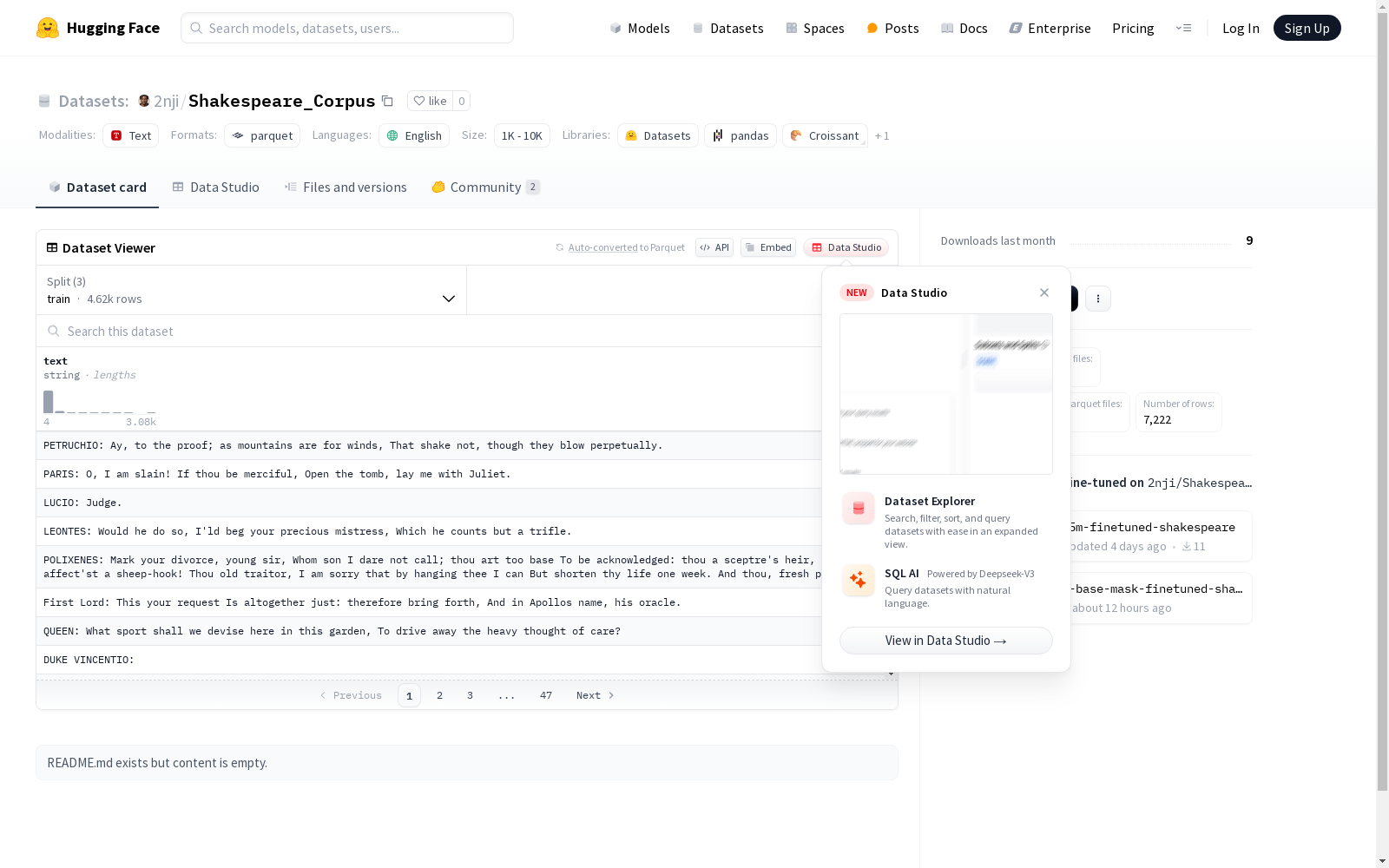Click the 1K - 10K size tag
Screen dimensions: 1389x868
tap(522, 135)
